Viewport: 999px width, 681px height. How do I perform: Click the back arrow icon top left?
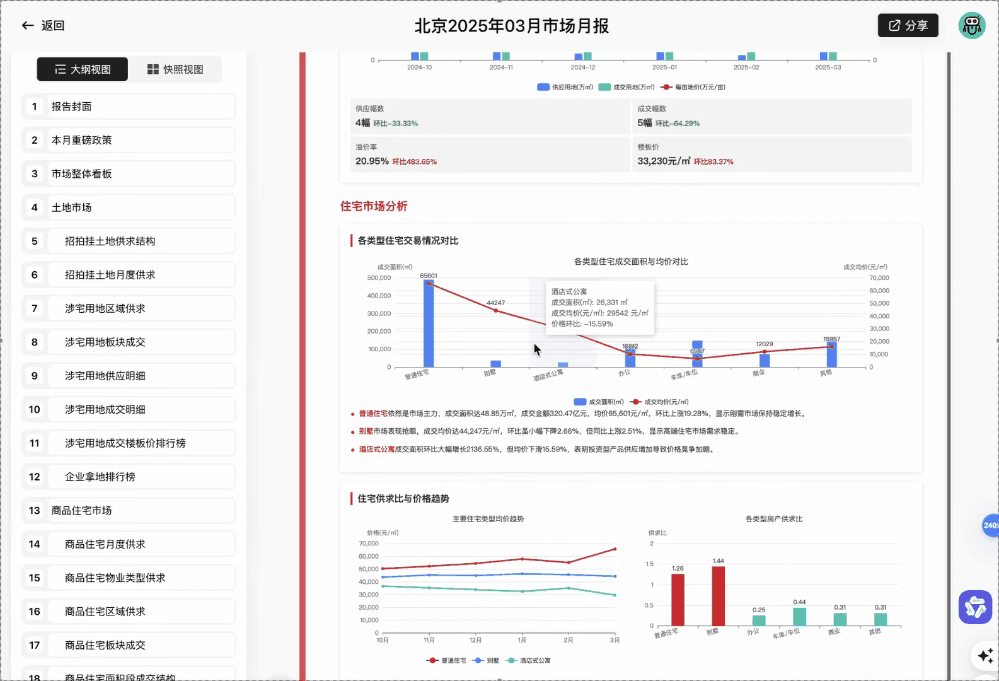click(26, 25)
